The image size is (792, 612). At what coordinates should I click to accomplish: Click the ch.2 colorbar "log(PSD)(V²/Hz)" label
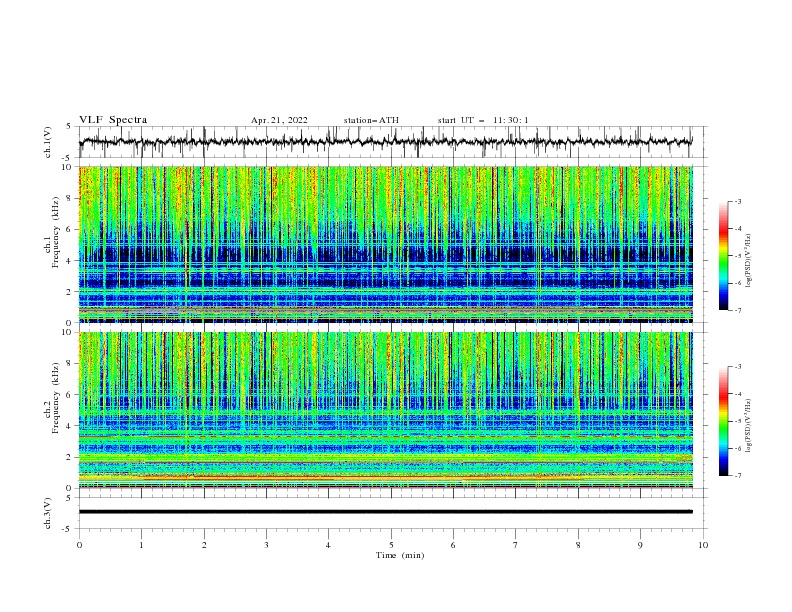tap(748, 425)
